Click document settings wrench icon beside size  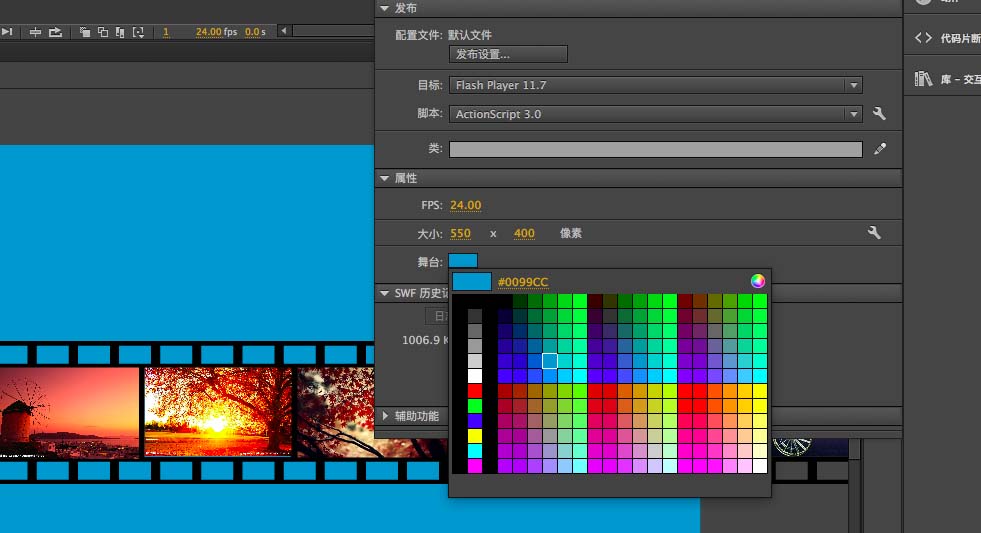874,233
